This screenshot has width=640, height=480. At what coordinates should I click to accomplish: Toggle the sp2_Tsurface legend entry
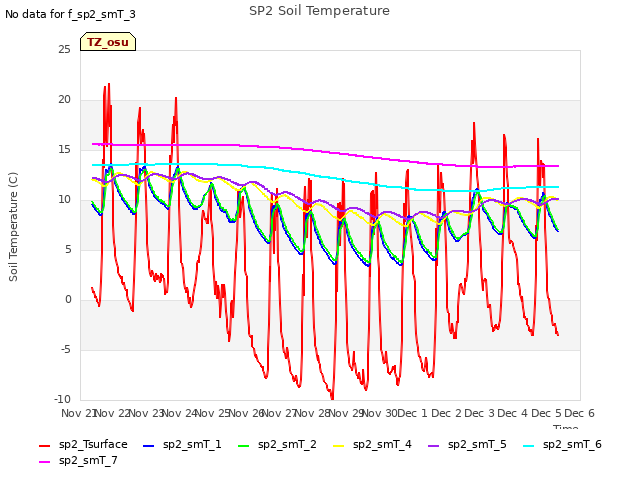83,444
